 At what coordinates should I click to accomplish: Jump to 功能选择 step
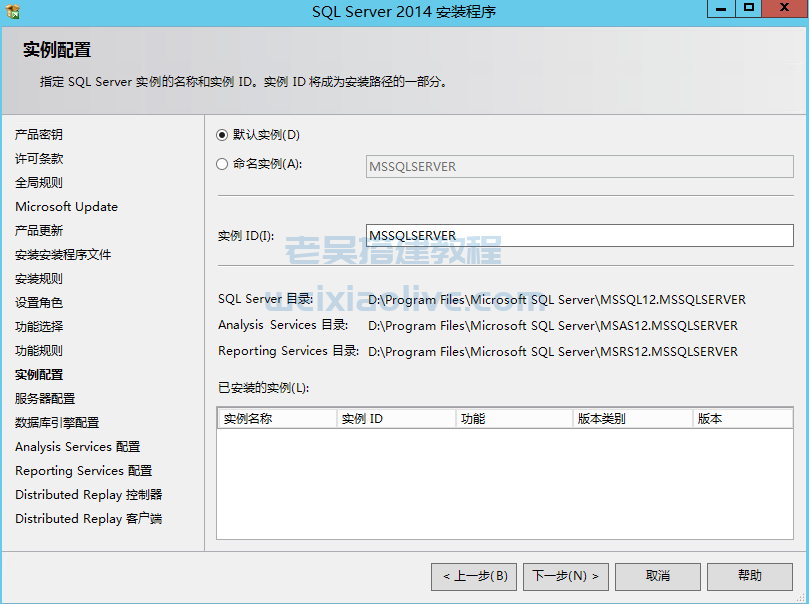(x=39, y=327)
